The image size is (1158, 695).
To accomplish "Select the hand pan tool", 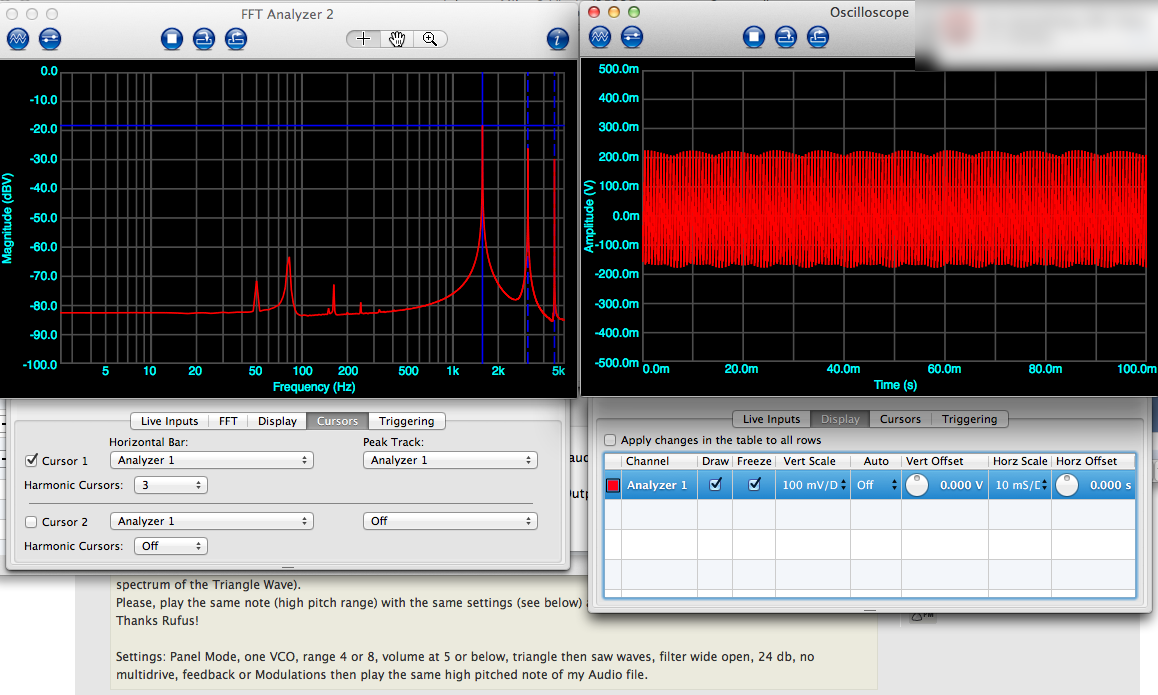I will pyautogui.click(x=397, y=39).
